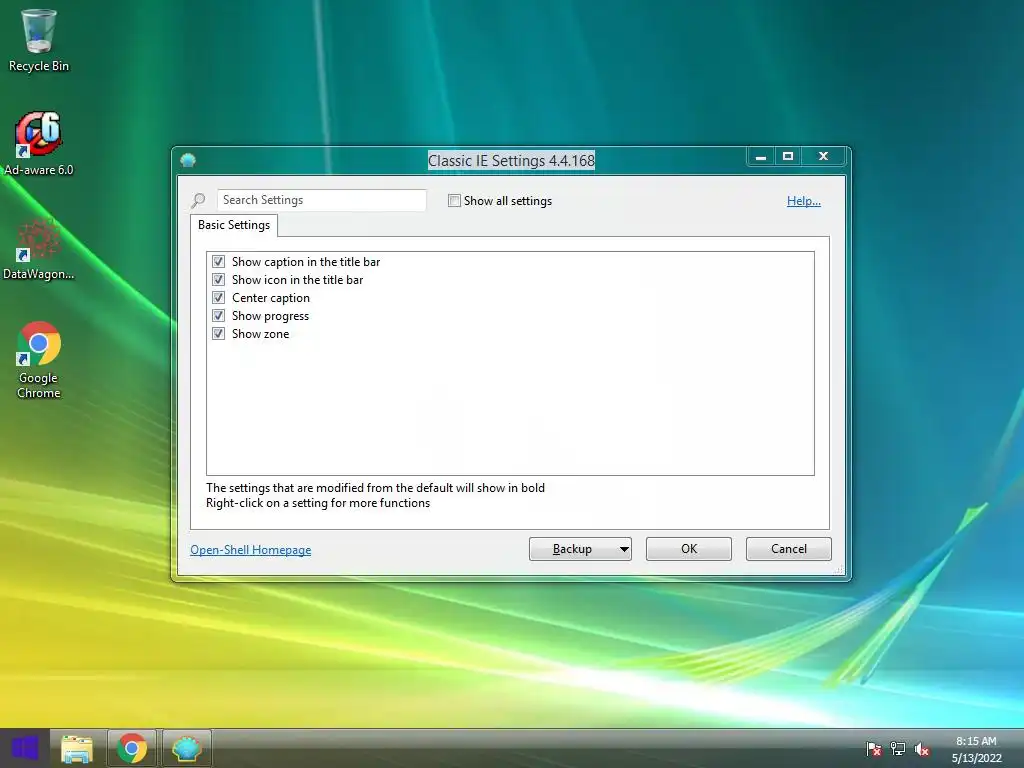Click the OK button
The width and height of the screenshot is (1024, 768).
coord(689,549)
